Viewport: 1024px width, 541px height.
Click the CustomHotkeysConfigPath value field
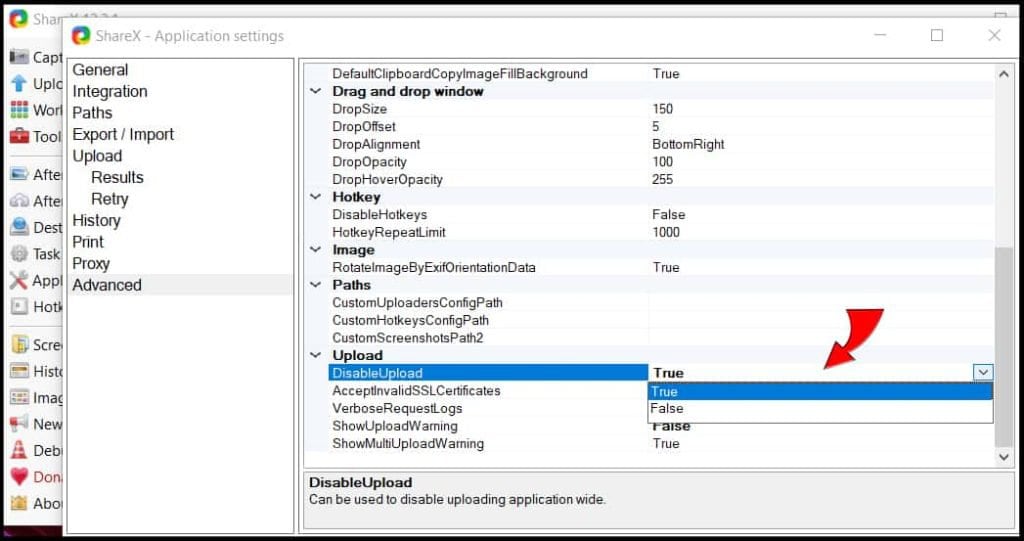tap(821, 320)
